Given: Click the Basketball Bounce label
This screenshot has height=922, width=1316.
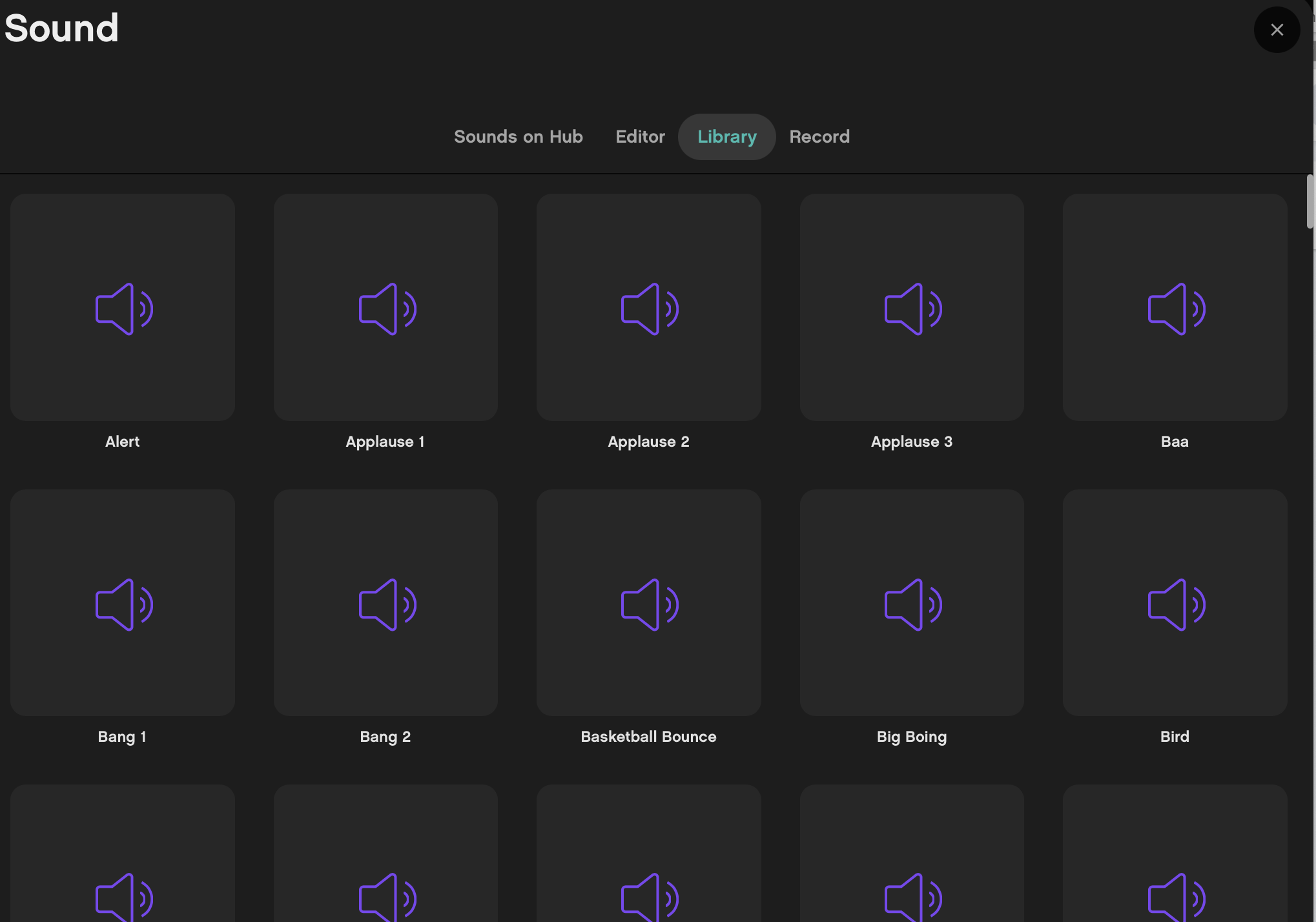Looking at the screenshot, I should point(648,737).
